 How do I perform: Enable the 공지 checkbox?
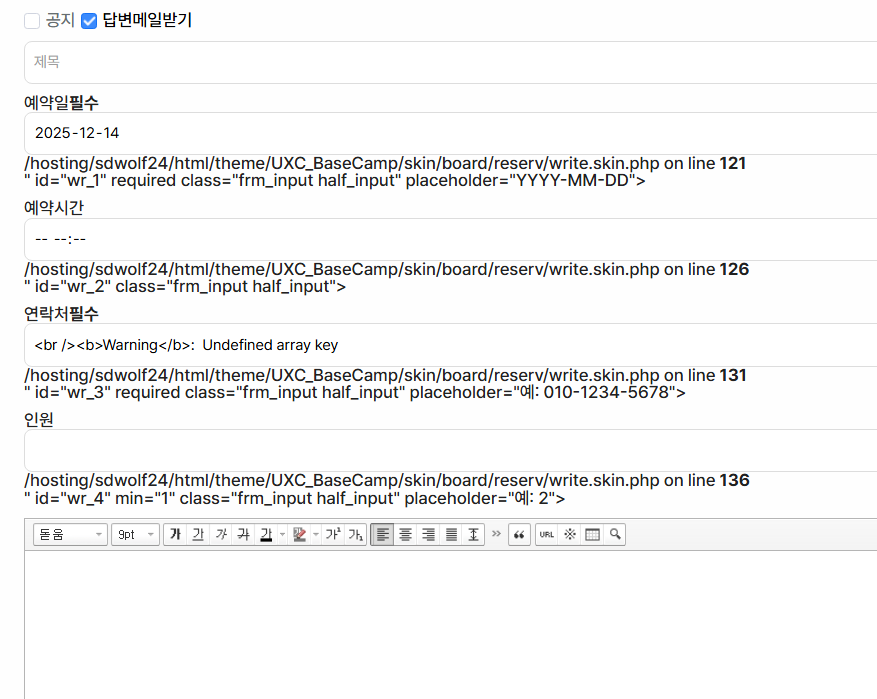(x=32, y=21)
